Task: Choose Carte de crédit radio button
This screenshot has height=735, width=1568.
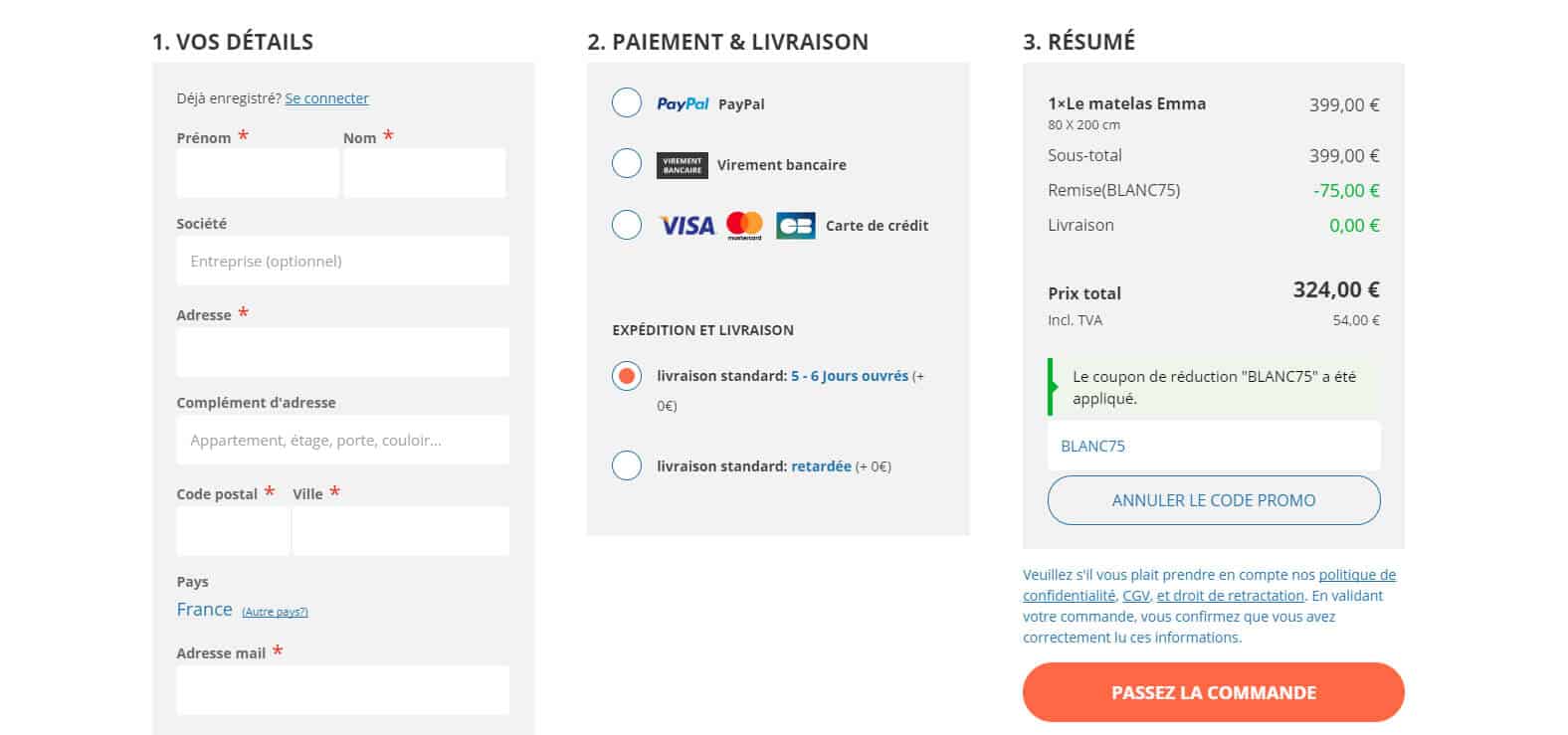Action: [x=627, y=225]
